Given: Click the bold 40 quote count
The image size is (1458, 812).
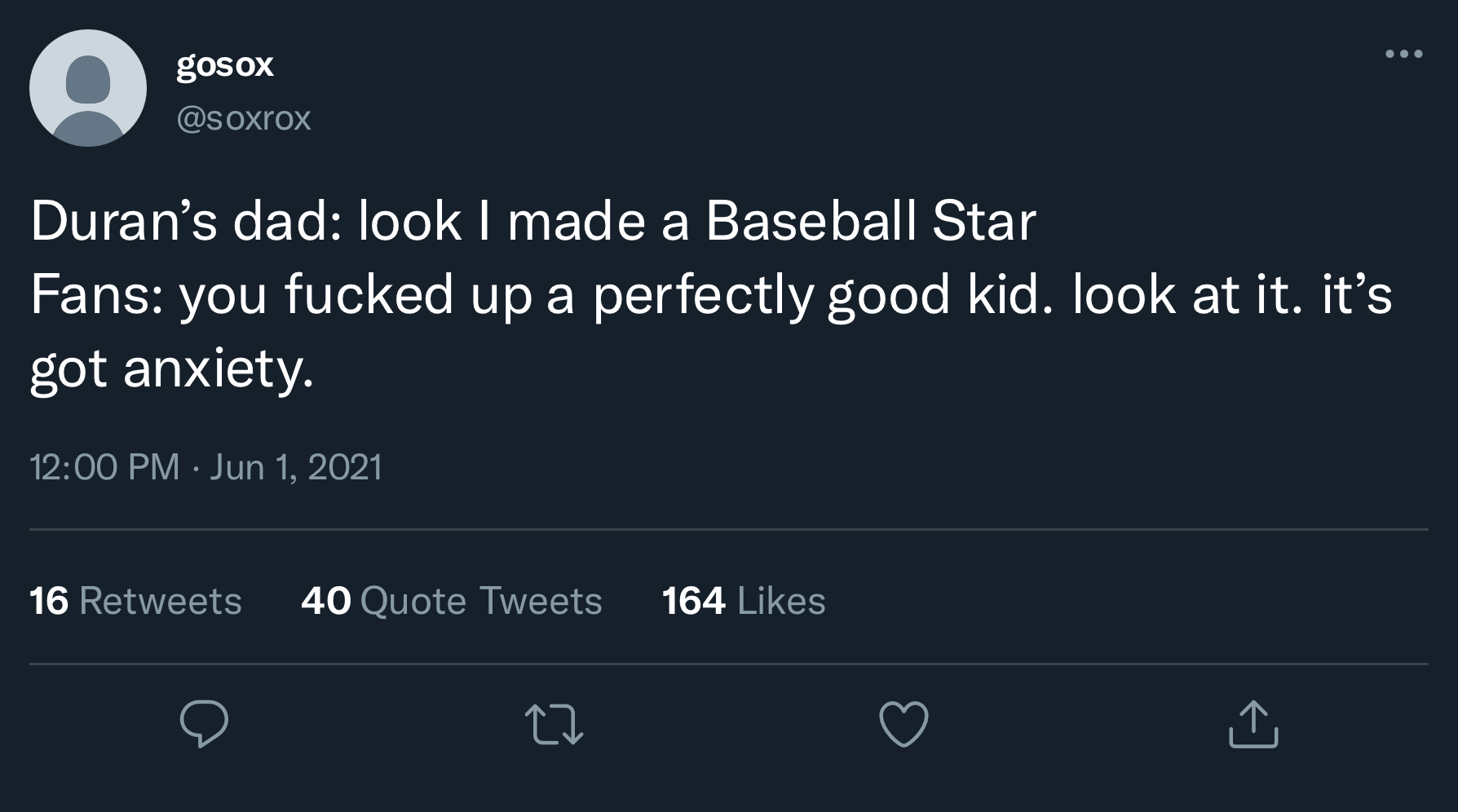Looking at the screenshot, I should pos(326,601).
